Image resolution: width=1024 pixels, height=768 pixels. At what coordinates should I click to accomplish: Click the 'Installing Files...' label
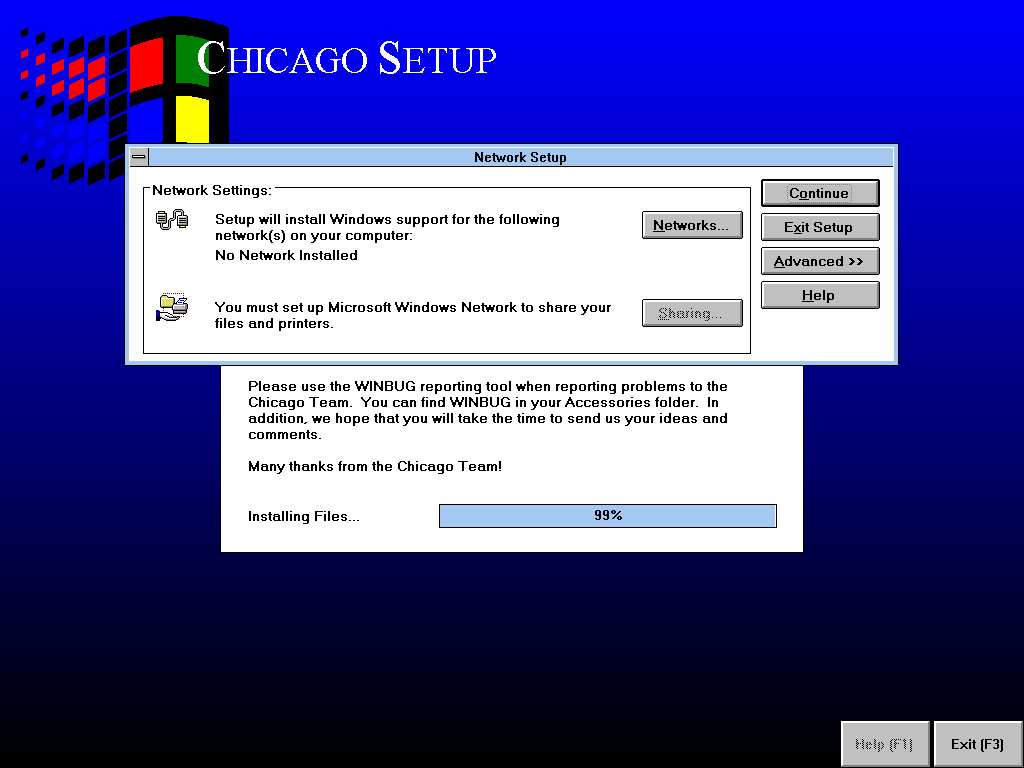(x=304, y=517)
